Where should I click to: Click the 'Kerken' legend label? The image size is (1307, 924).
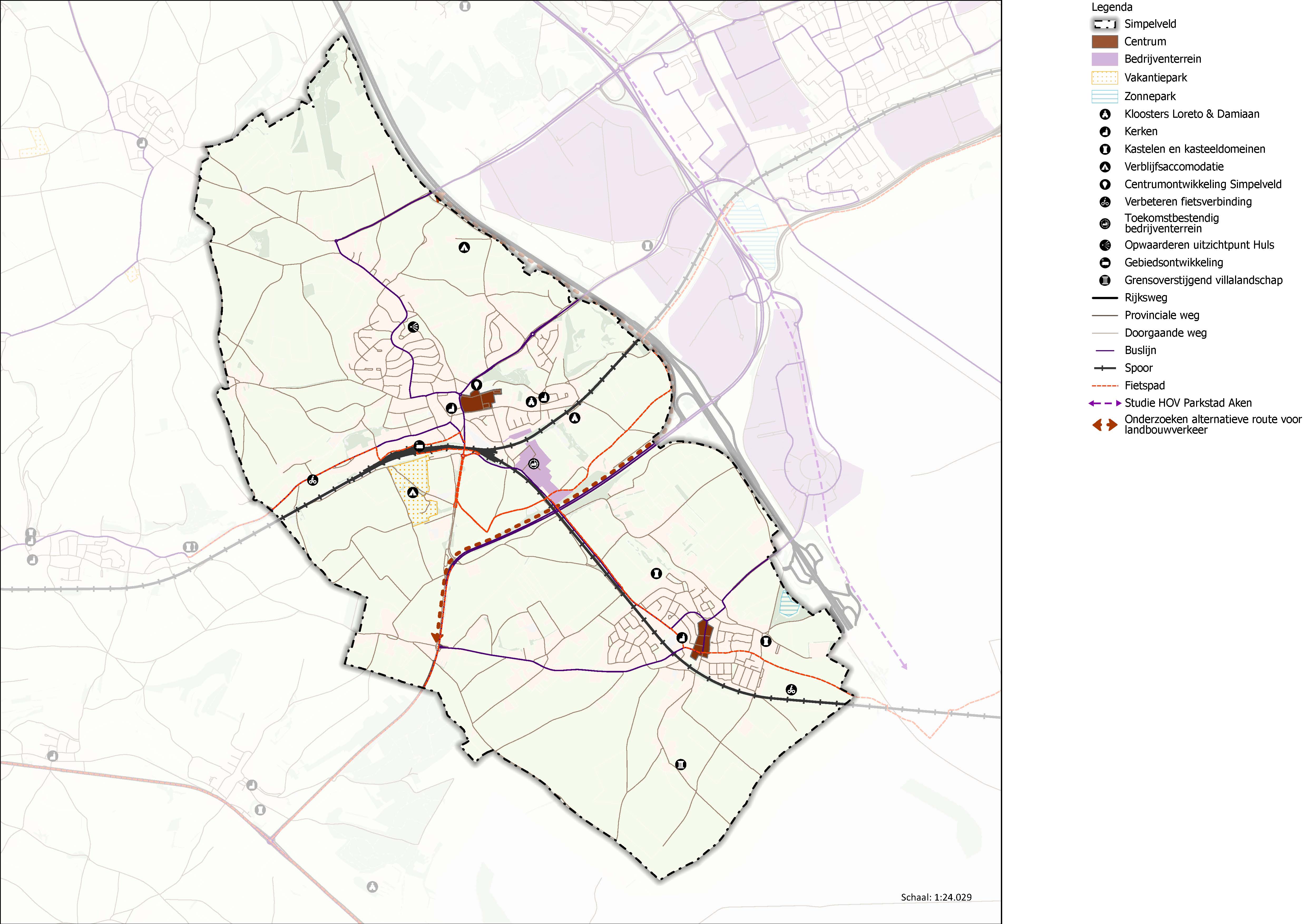1141,132
